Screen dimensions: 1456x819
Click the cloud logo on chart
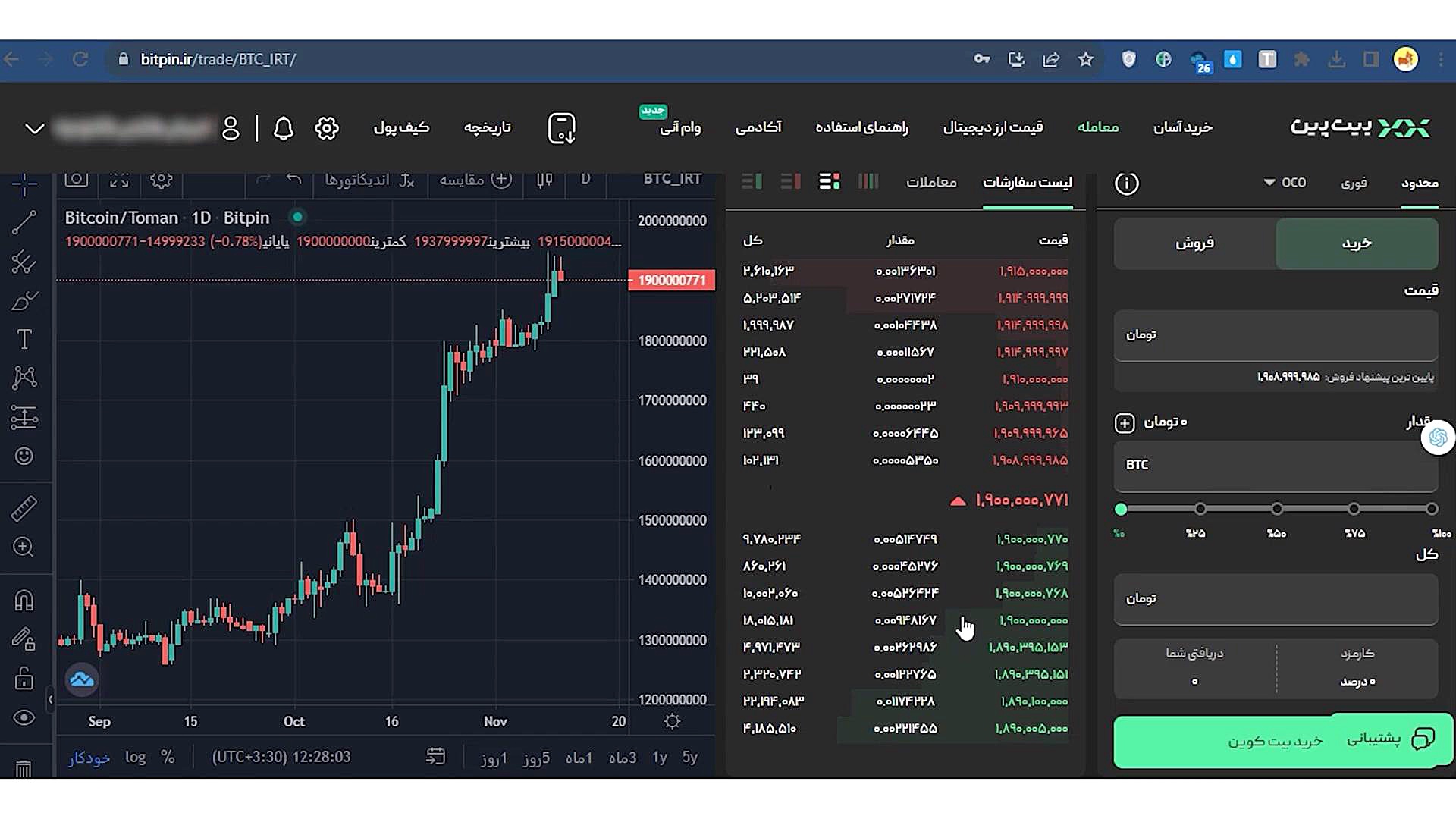[x=82, y=679]
